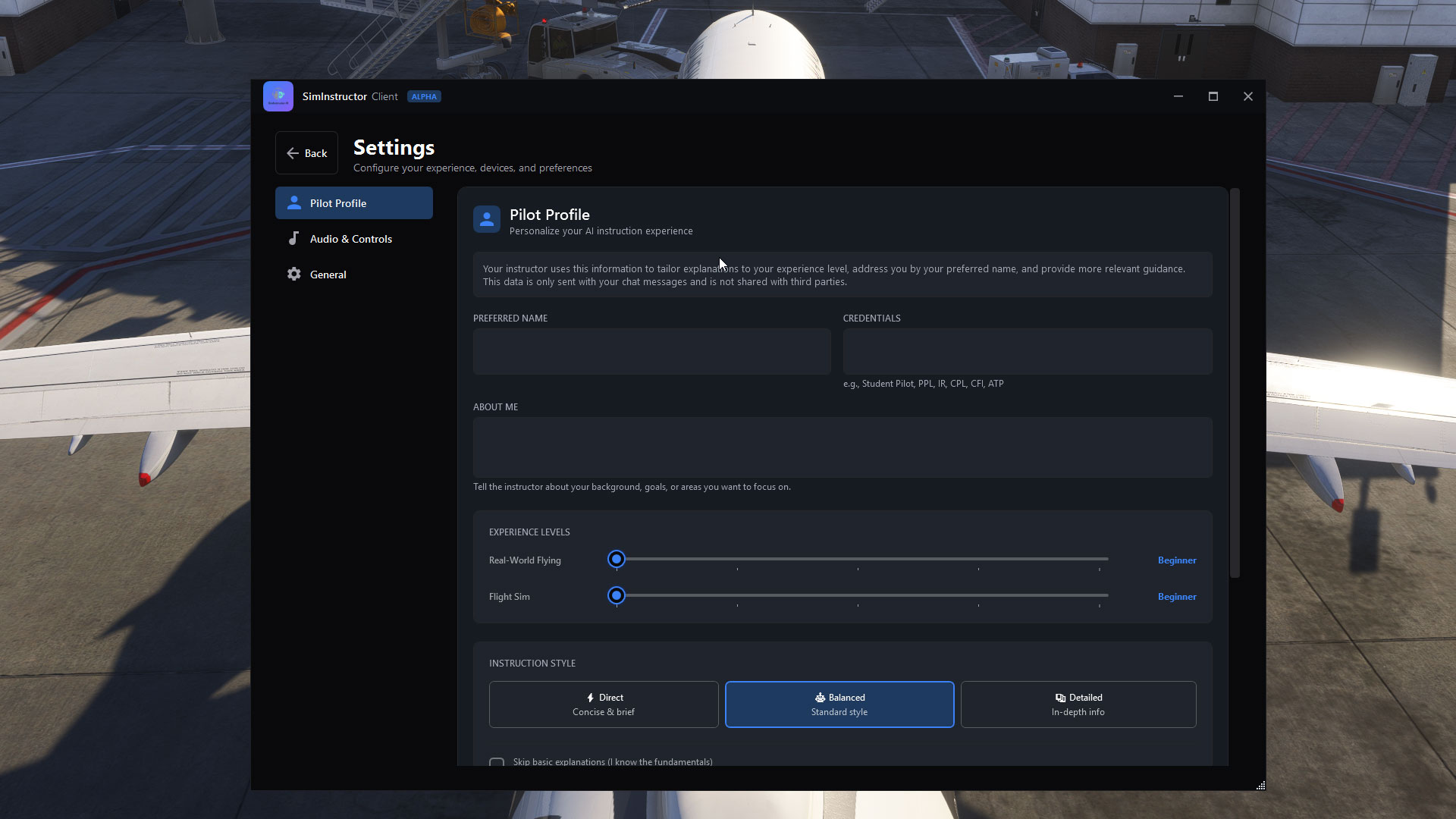Click the Flight Sim experience slider handle

tap(617, 596)
